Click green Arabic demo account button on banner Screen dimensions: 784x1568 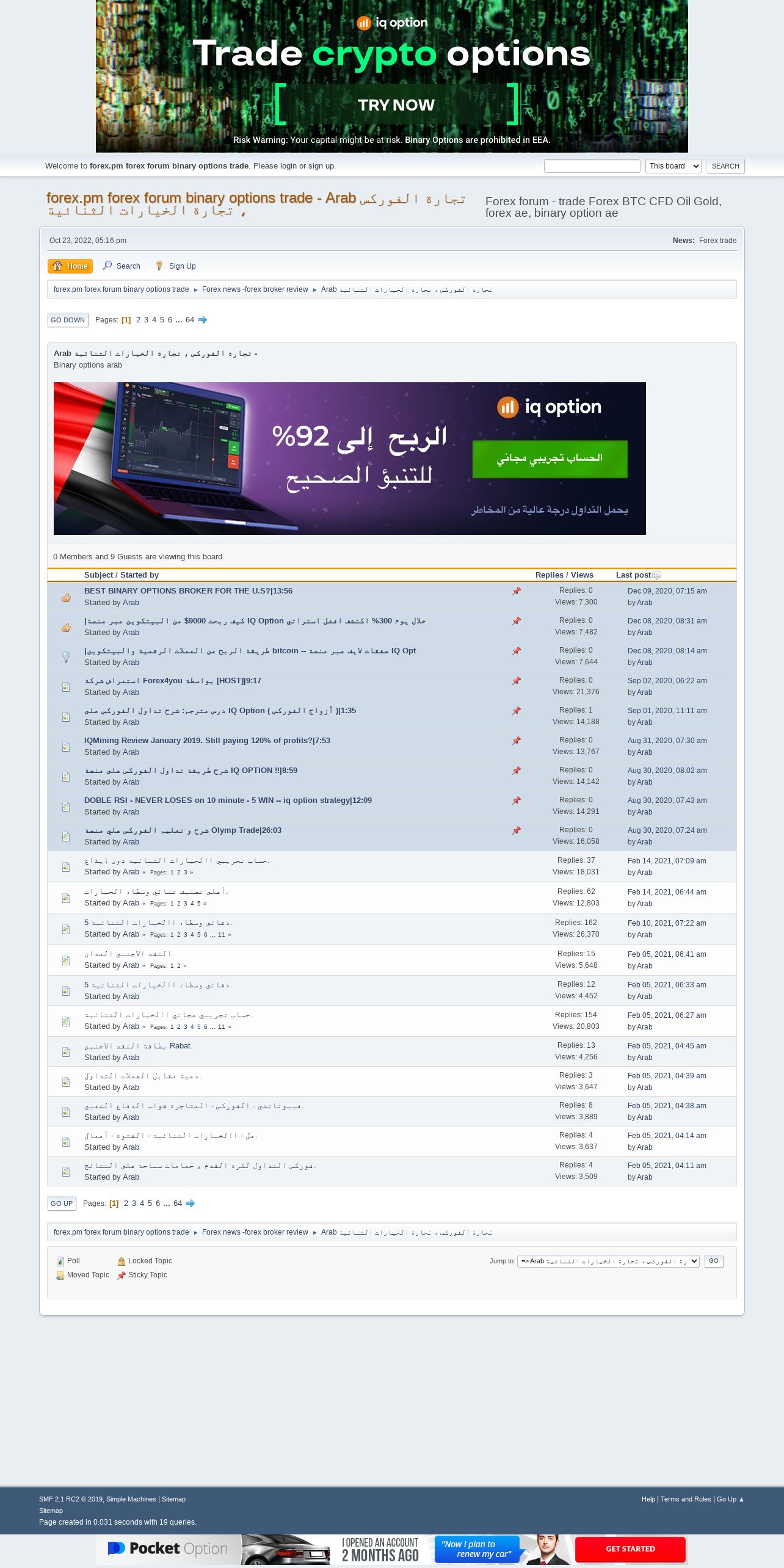550,459
